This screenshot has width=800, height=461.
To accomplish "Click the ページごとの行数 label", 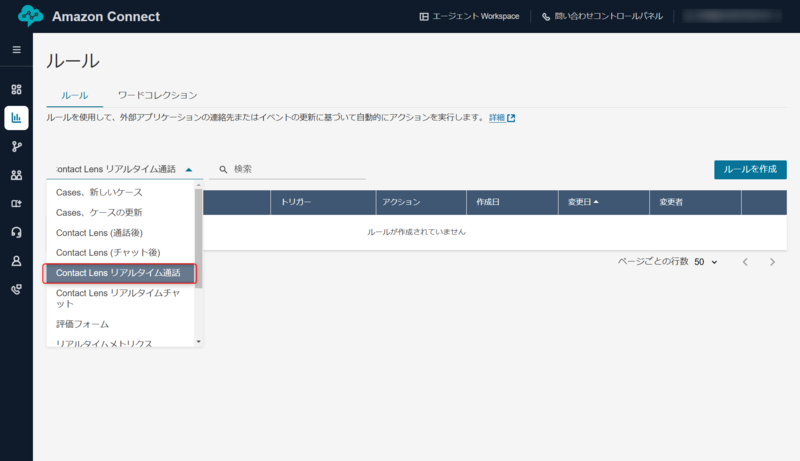I will 653,262.
